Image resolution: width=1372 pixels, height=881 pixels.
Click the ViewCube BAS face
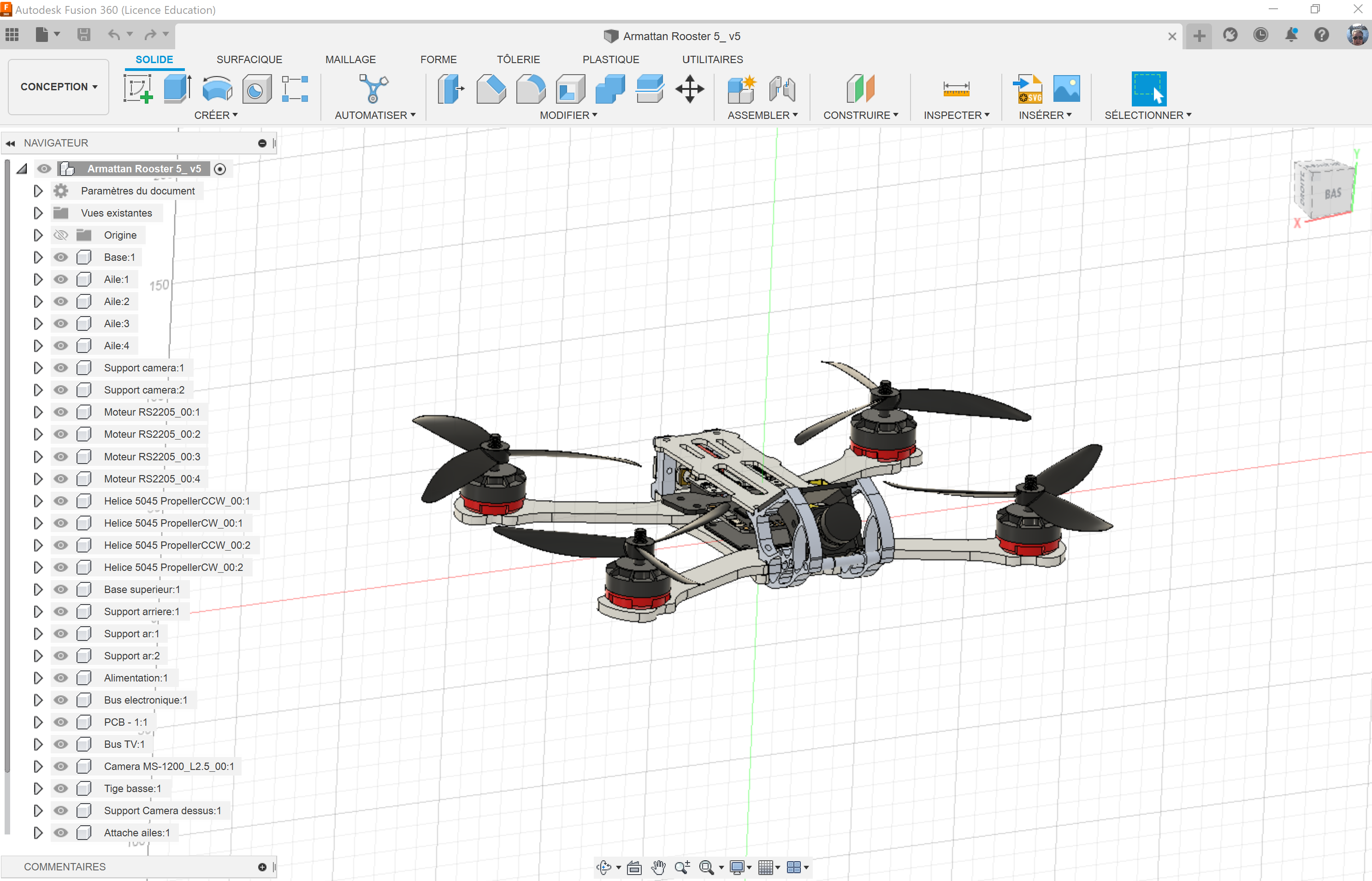coord(1333,194)
